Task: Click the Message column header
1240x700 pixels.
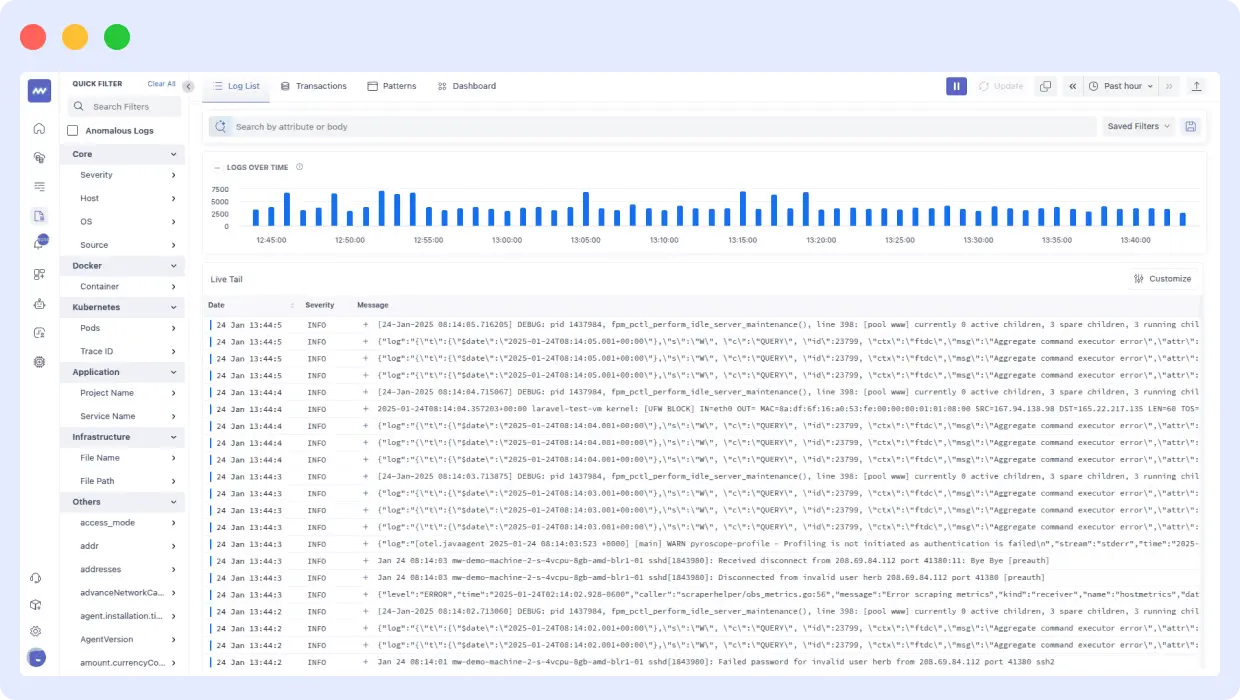Action: pos(373,305)
